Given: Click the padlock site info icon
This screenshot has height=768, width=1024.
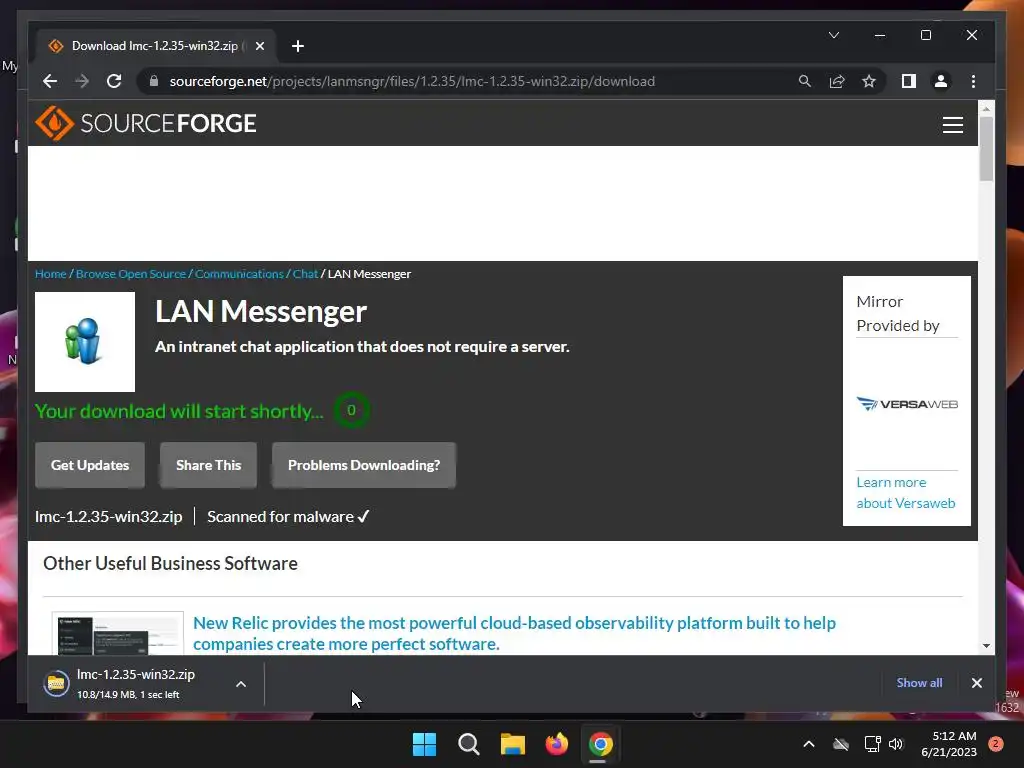Looking at the screenshot, I should [154, 81].
